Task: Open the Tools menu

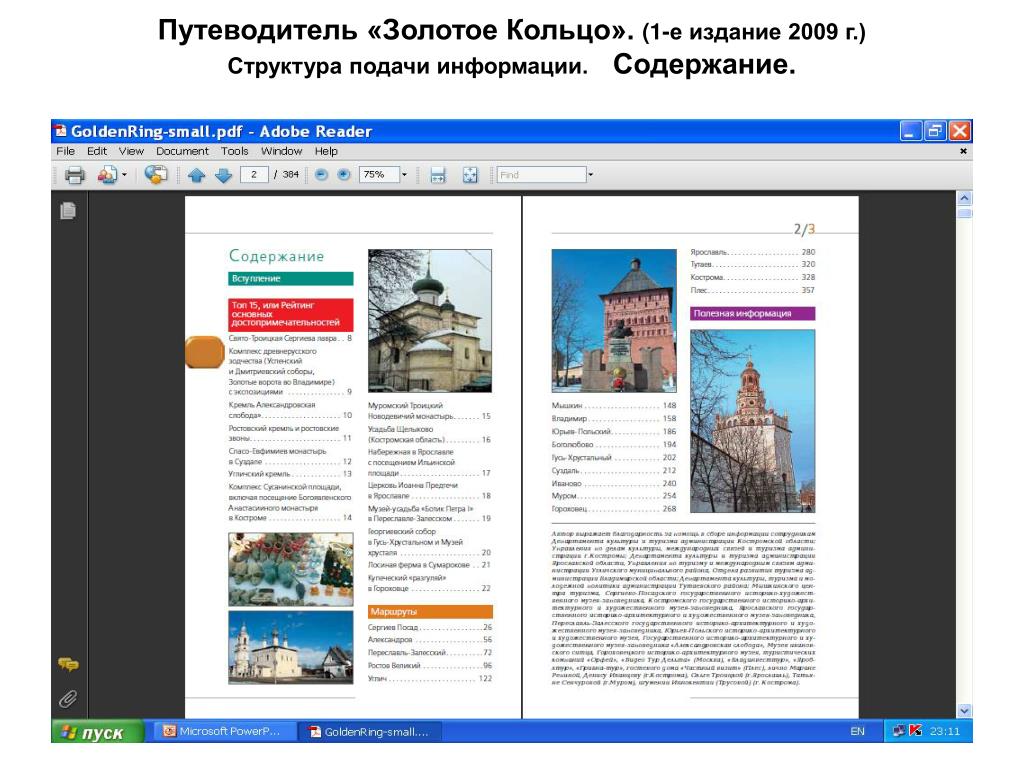Action: [234, 151]
